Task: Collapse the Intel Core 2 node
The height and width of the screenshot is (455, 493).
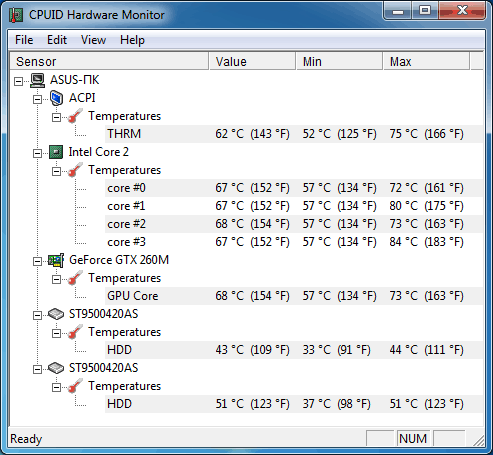Action: (38, 153)
